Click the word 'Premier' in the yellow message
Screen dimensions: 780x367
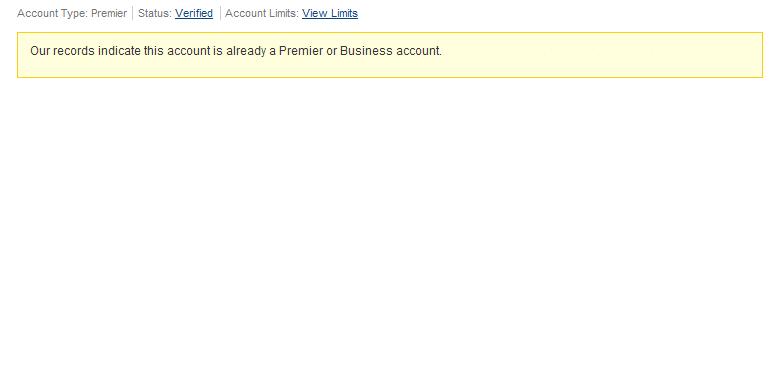coord(301,51)
